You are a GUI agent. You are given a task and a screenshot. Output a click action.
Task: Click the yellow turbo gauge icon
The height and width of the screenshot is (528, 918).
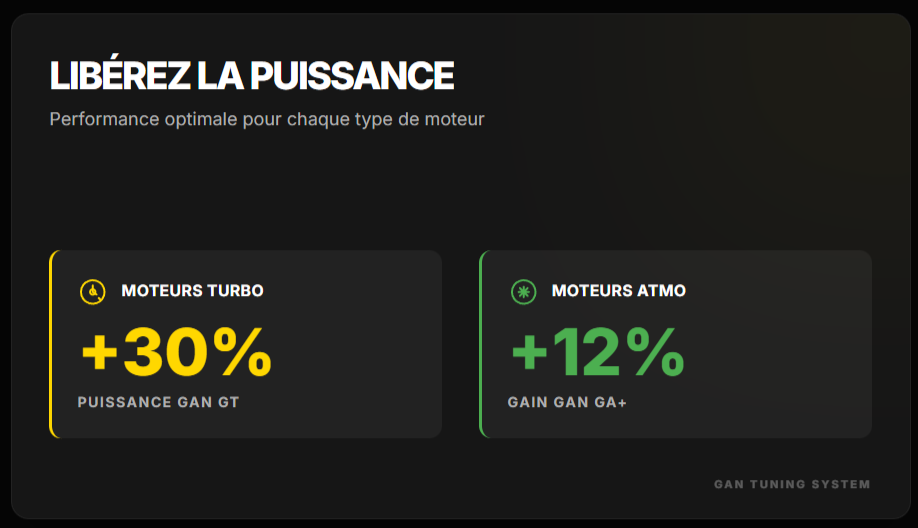tap(92, 291)
